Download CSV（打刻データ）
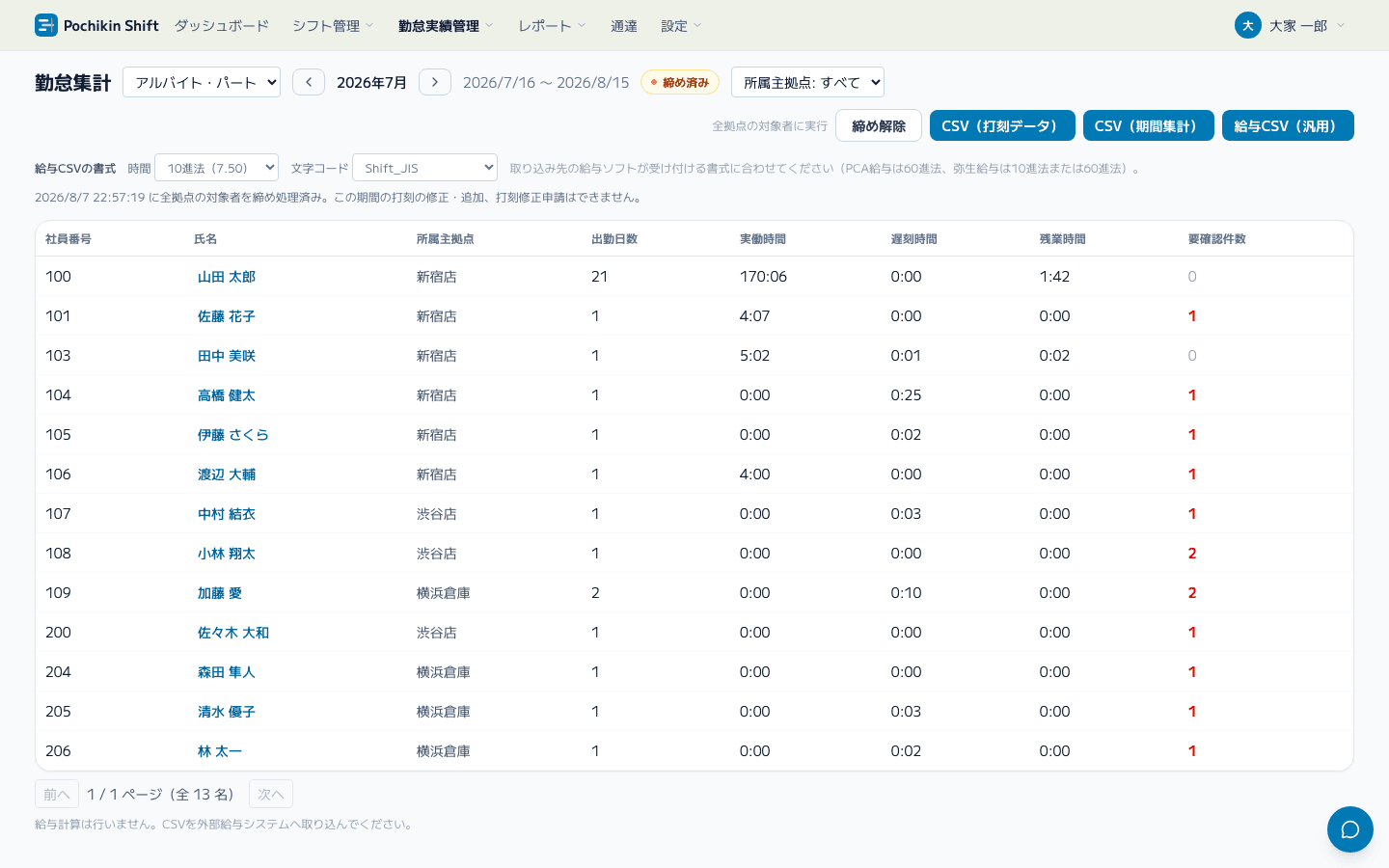 coord(1002,125)
